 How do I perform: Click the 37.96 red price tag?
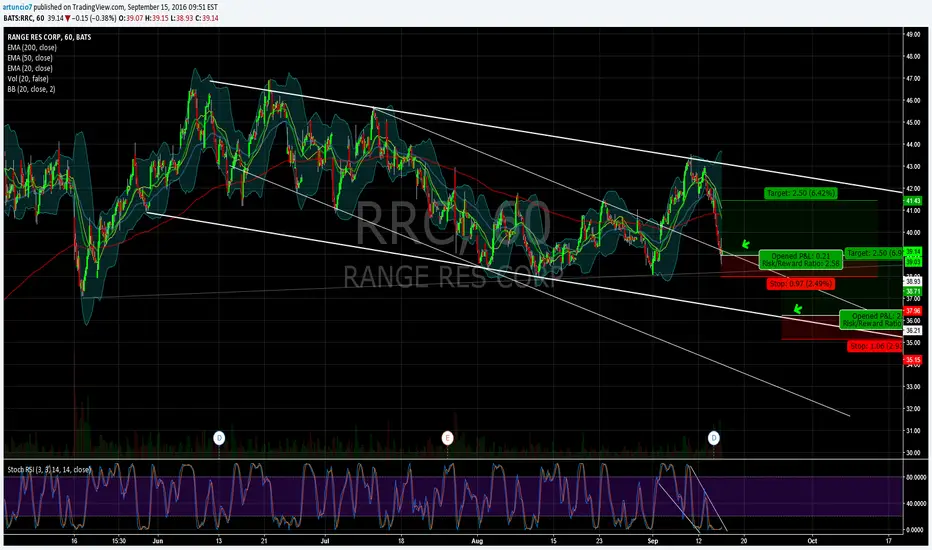(912, 311)
